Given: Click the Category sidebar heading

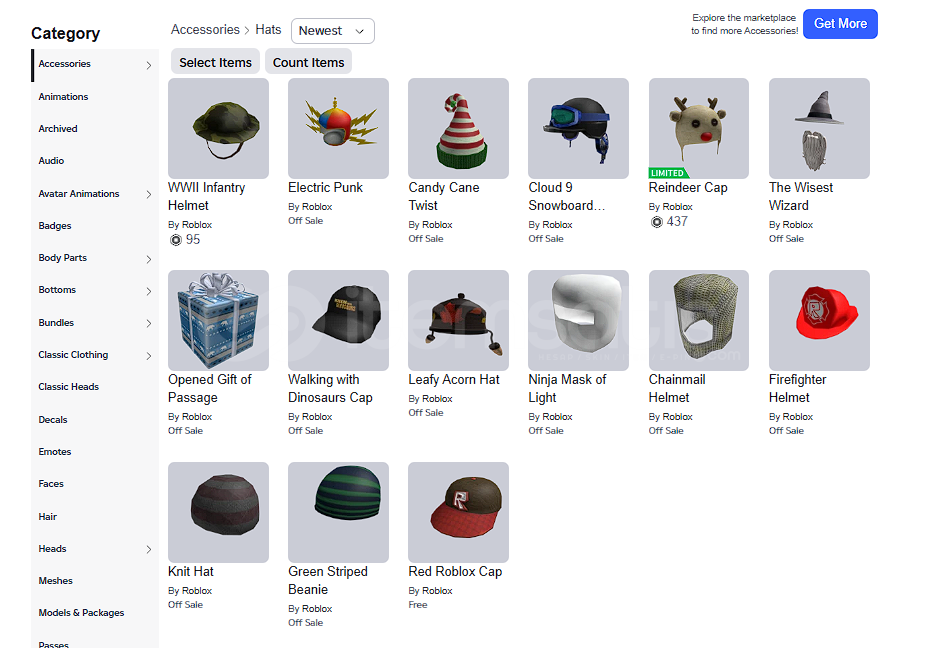Looking at the screenshot, I should pyautogui.click(x=66, y=33).
